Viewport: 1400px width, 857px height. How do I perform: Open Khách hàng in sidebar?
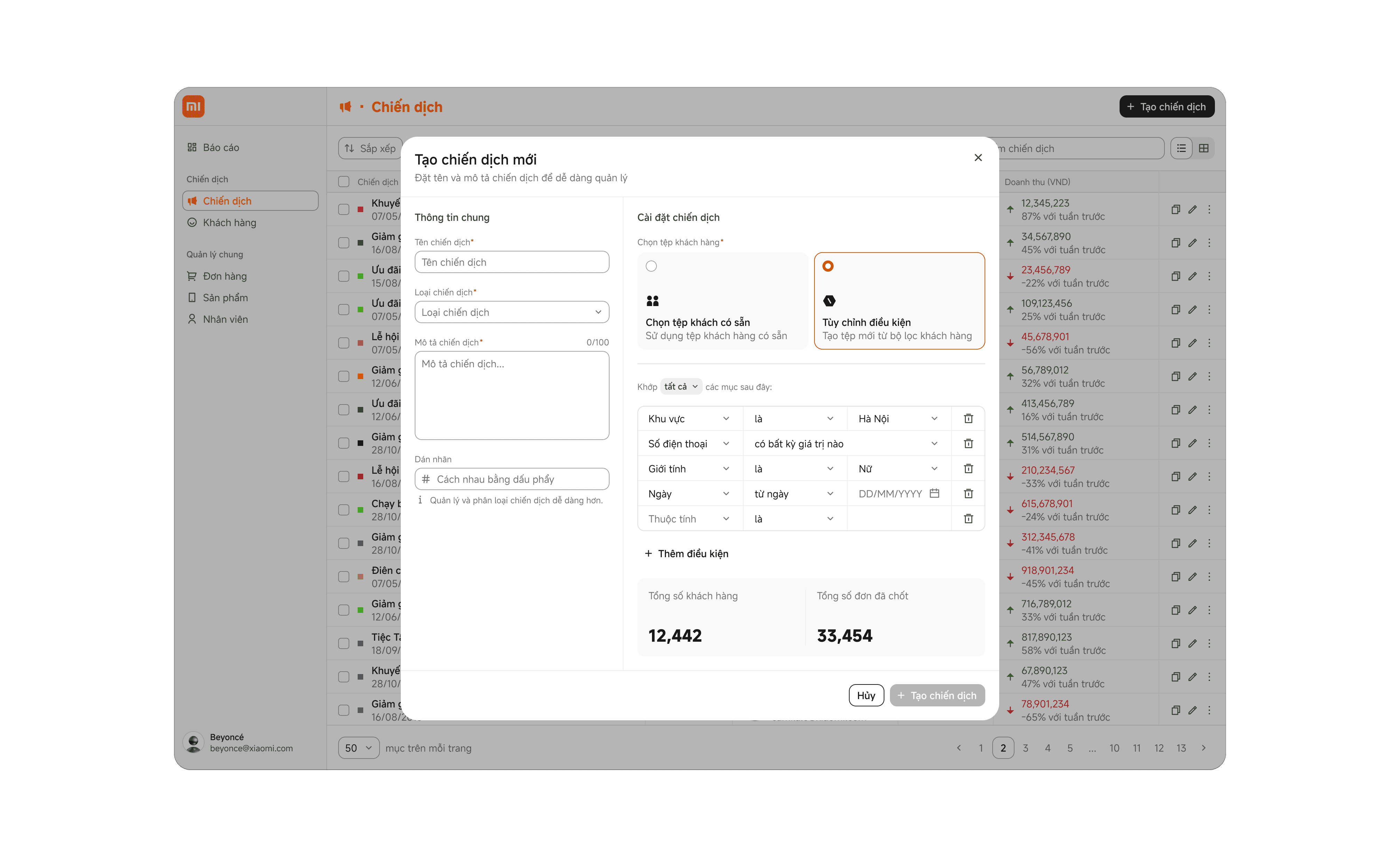pyautogui.click(x=230, y=223)
